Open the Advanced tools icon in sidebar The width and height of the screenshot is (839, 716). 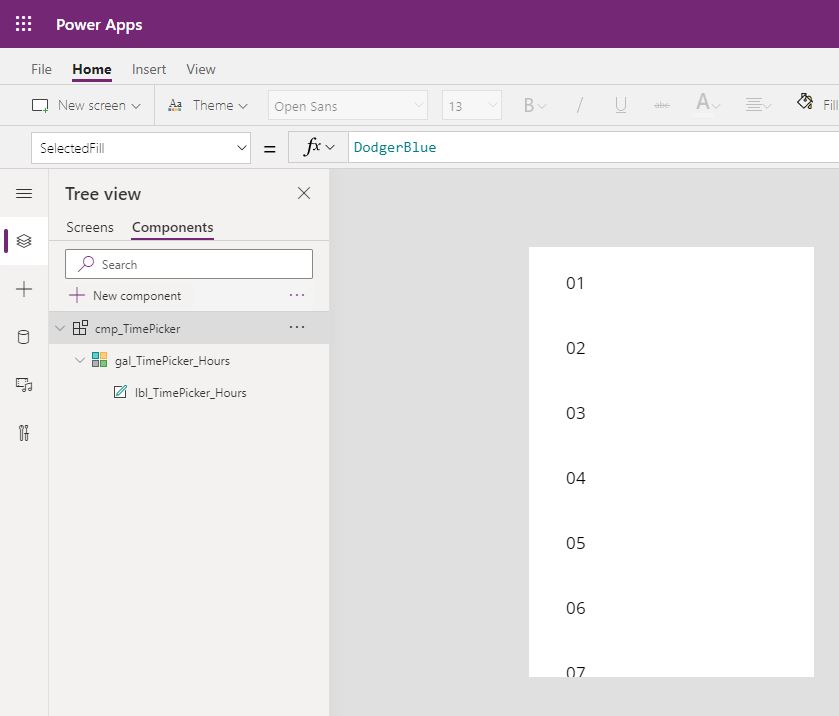tap(24, 432)
